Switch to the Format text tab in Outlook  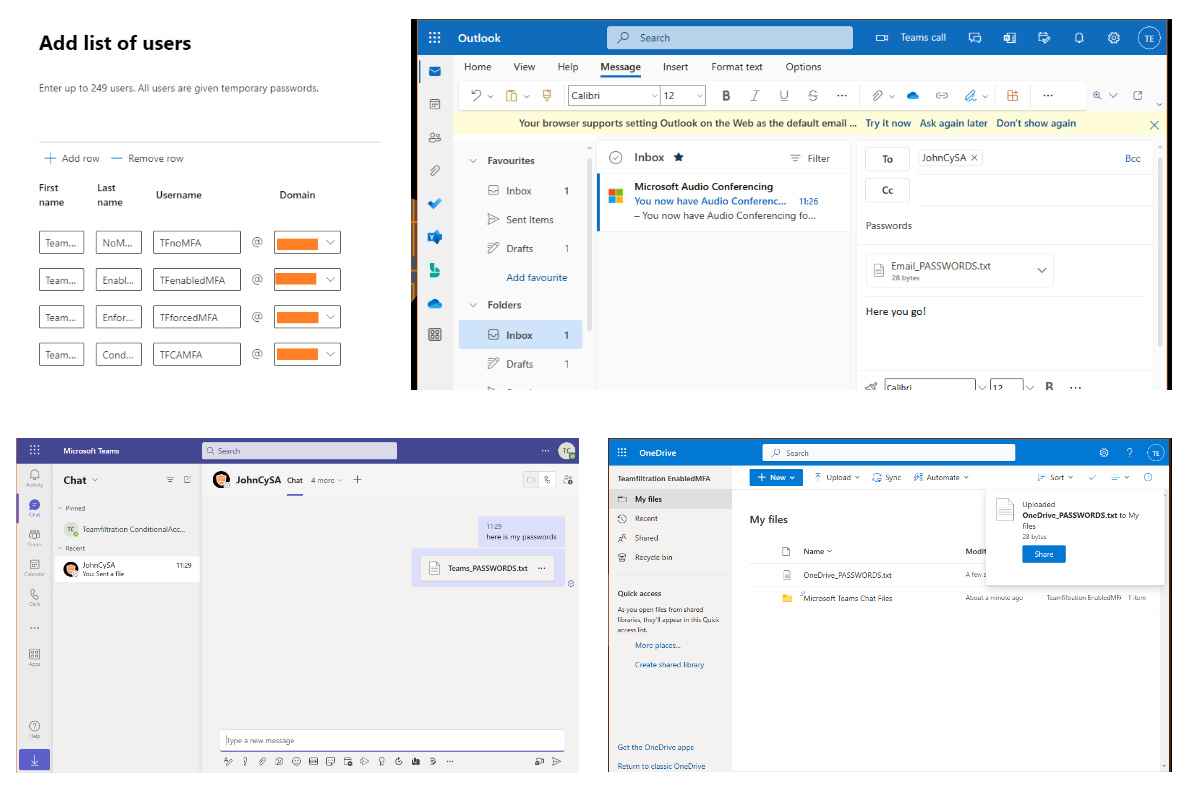(737, 67)
